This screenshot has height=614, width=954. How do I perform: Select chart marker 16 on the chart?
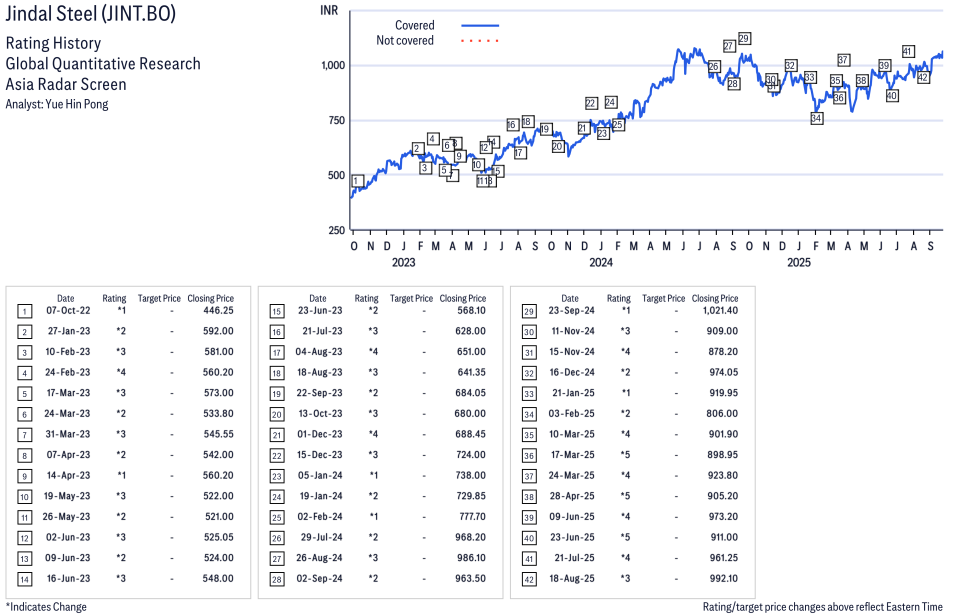pos(512,125)
